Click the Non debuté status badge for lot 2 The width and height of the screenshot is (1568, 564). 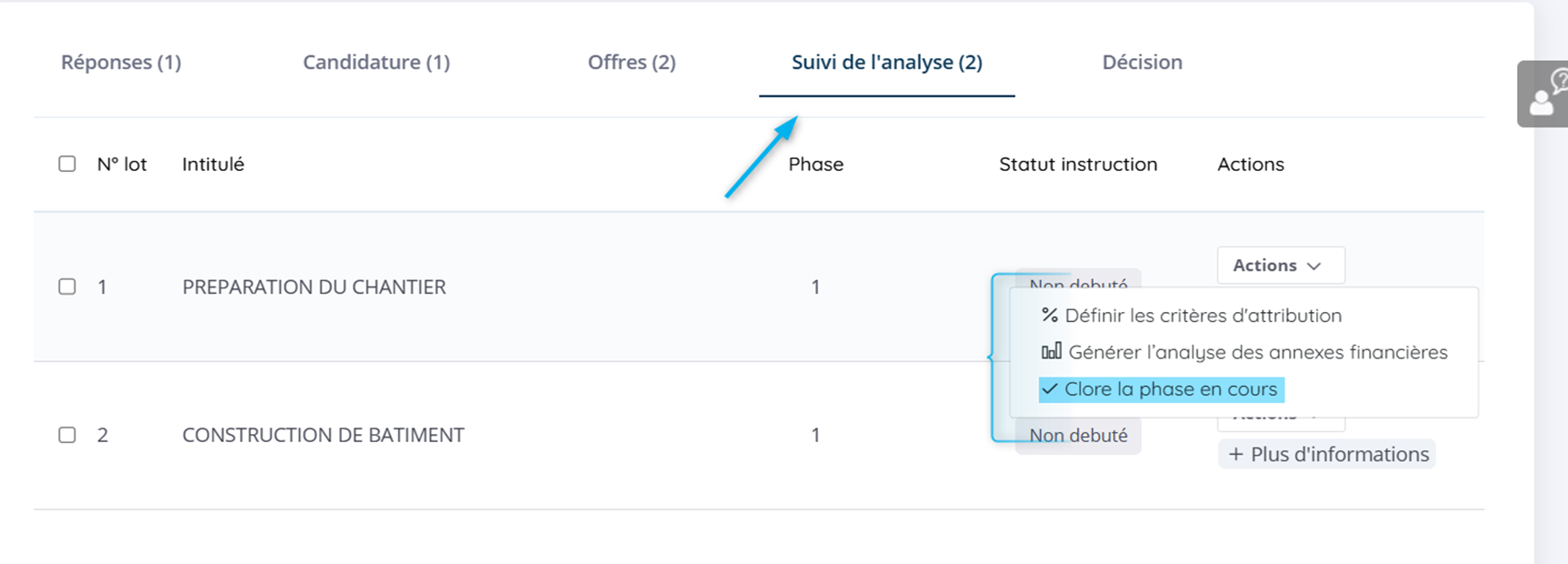tap(1078, 436)
